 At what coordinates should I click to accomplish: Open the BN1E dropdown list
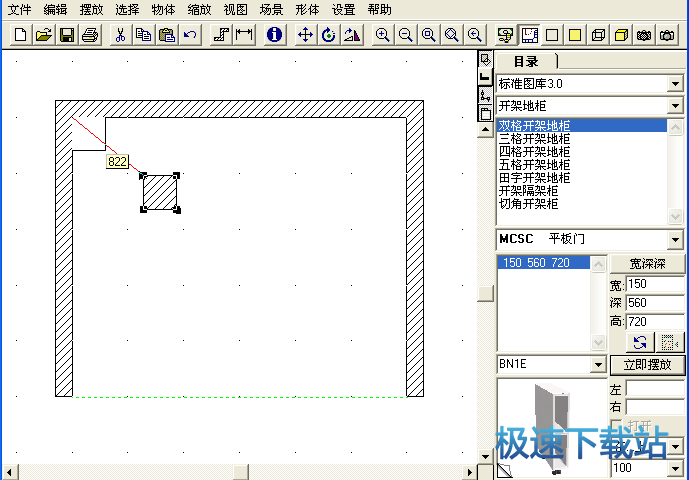(x=598, y=365)
